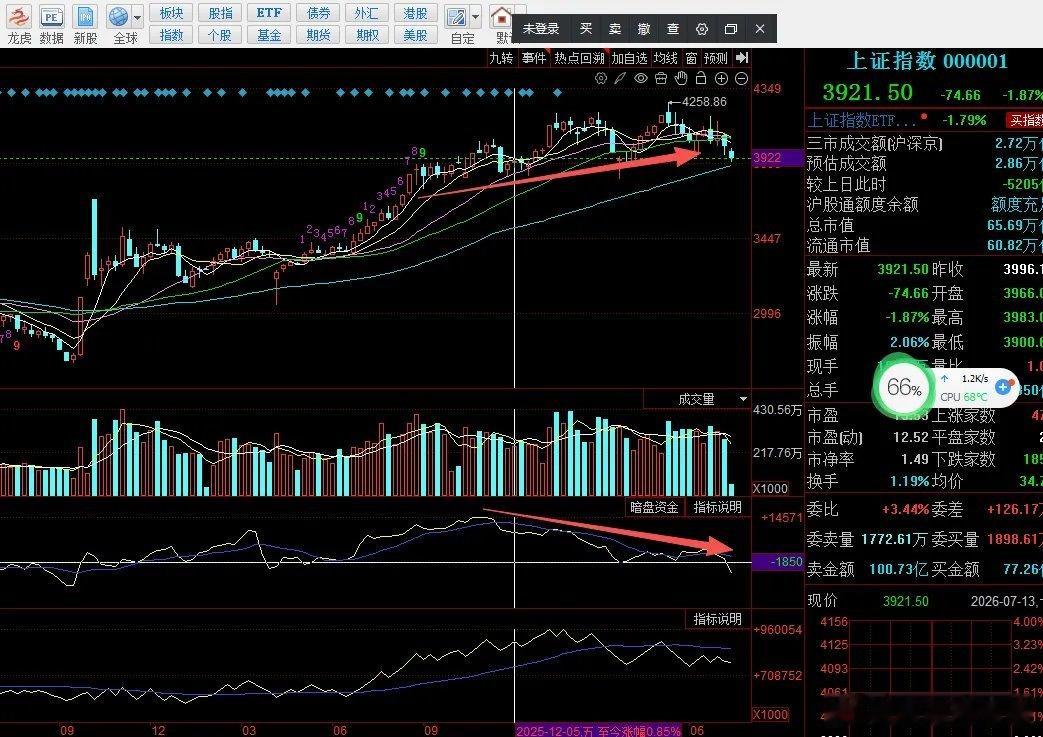
Task: Click 加自选 add to watchlist
Action: coord(629,59)
